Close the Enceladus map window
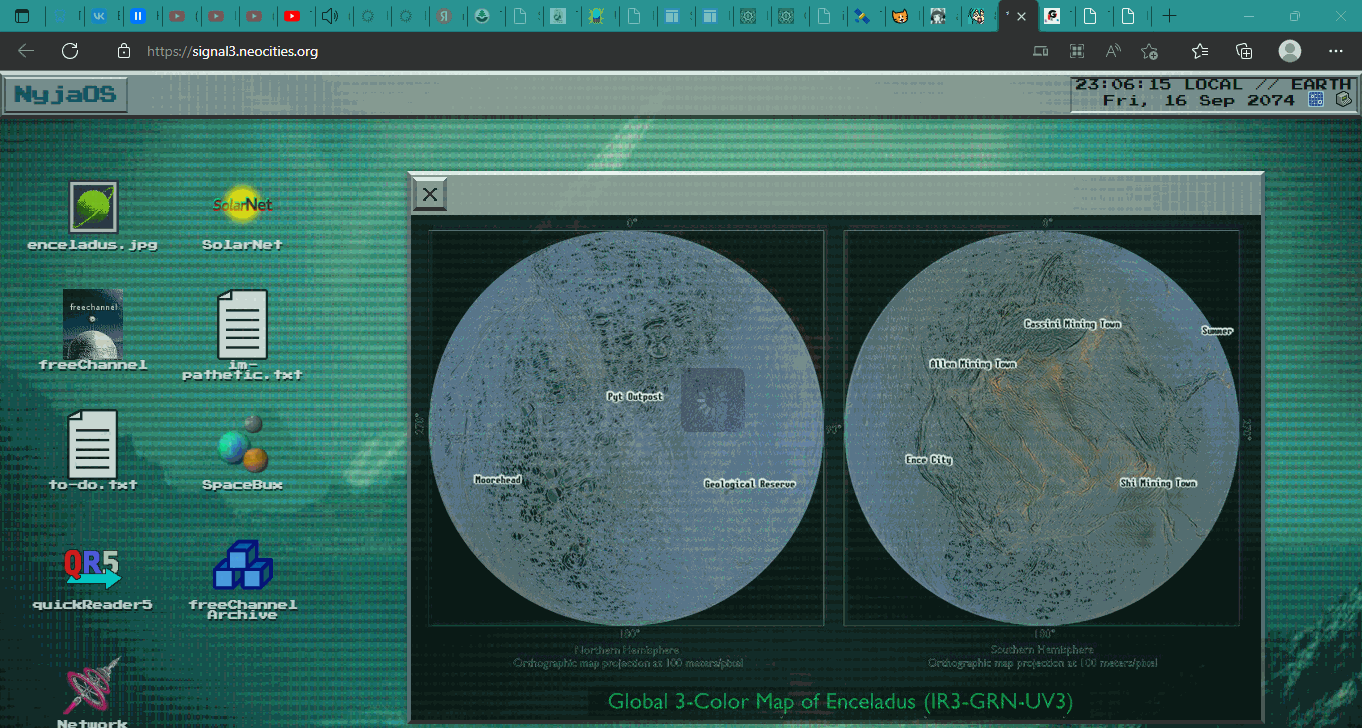The width and height of the screenshot is (1362, 728). 430,195
